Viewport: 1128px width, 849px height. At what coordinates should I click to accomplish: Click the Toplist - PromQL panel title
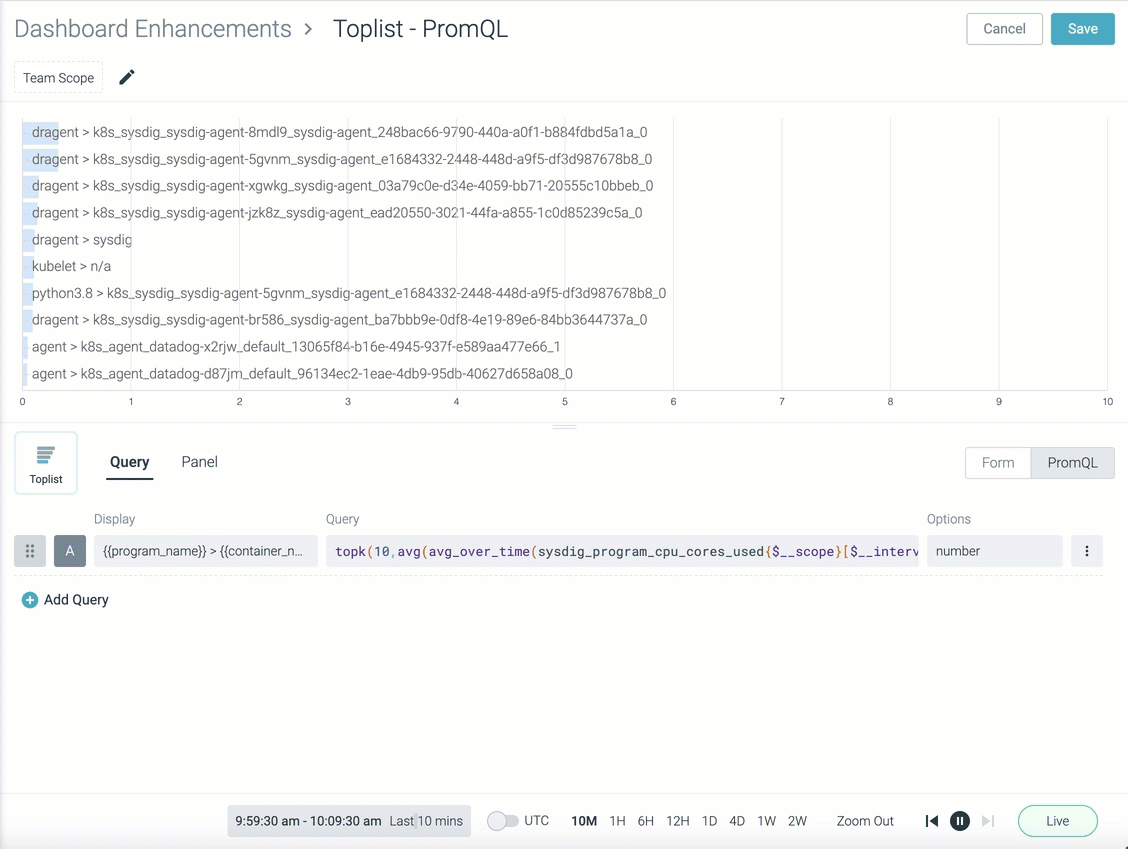(x=420, y=29)
